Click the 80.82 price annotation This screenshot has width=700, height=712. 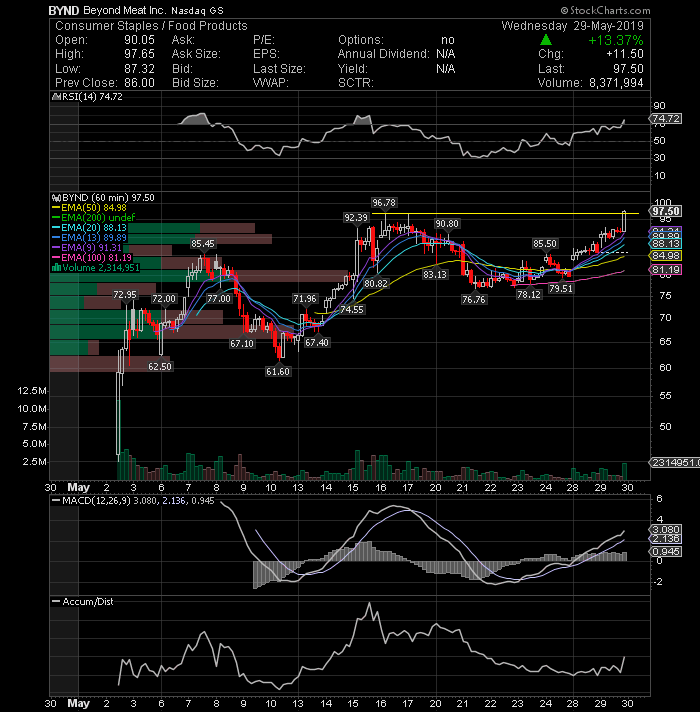point(376,284)
